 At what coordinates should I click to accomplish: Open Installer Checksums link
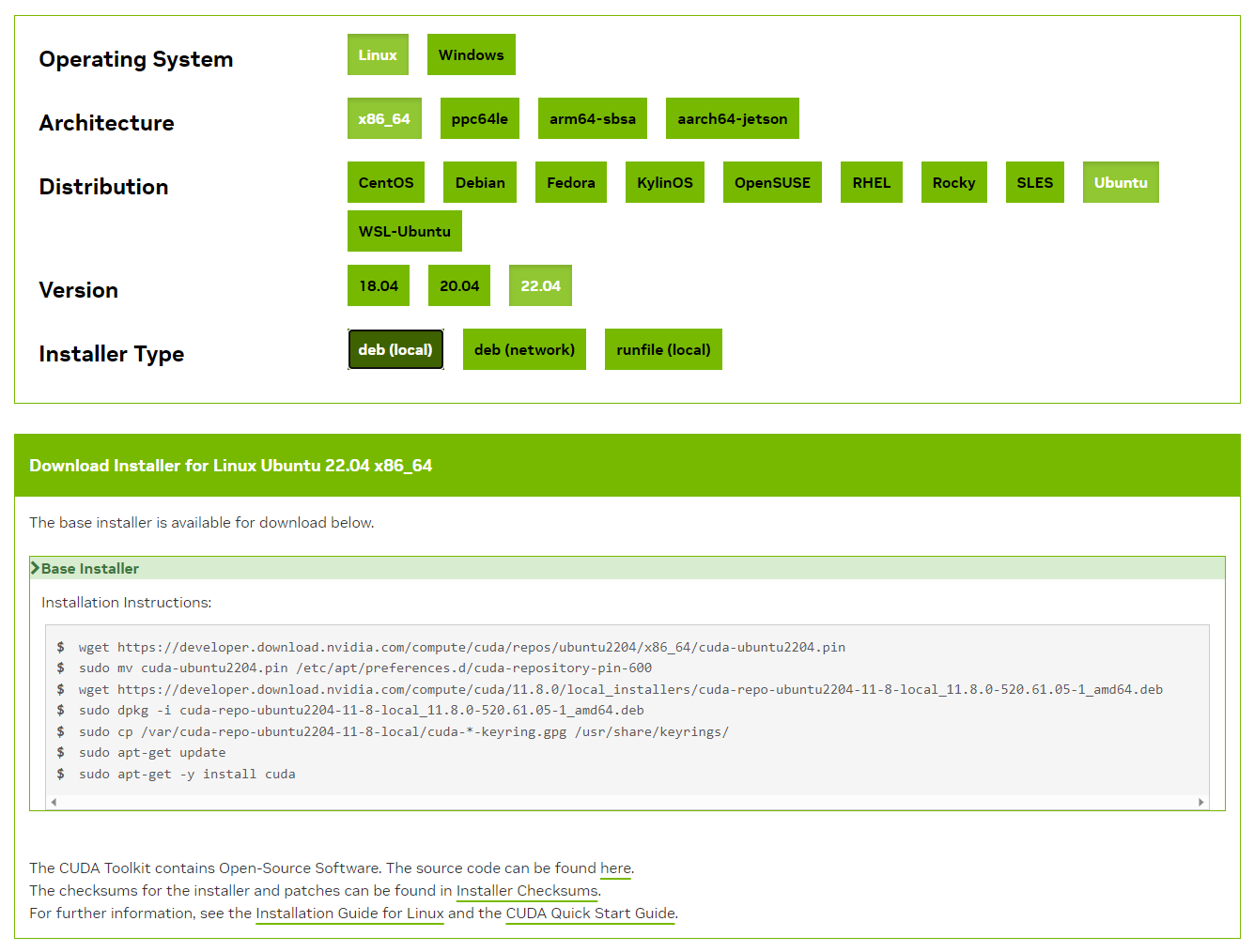point(527,891)
